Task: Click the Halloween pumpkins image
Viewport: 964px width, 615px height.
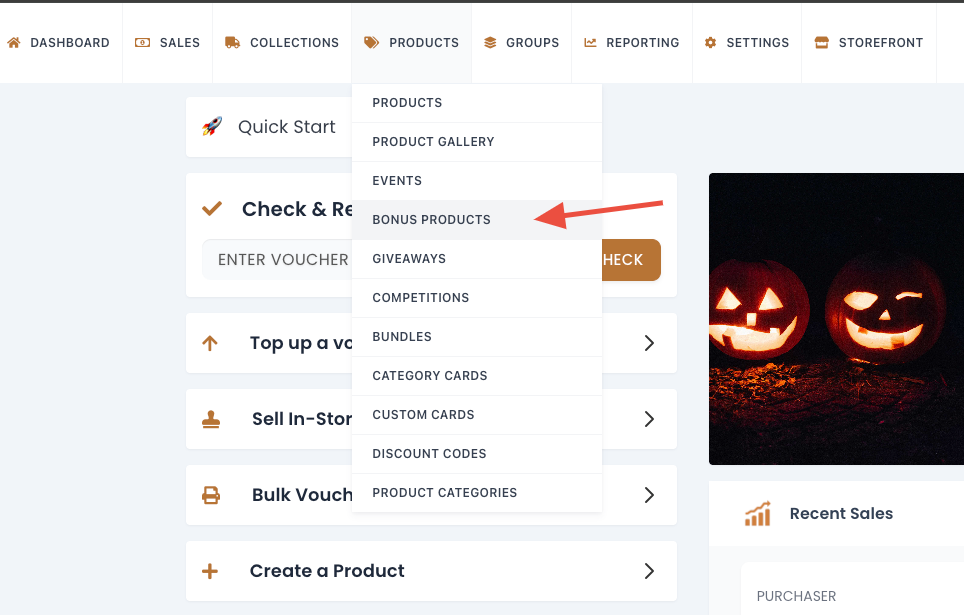Action: click(836, 319)
